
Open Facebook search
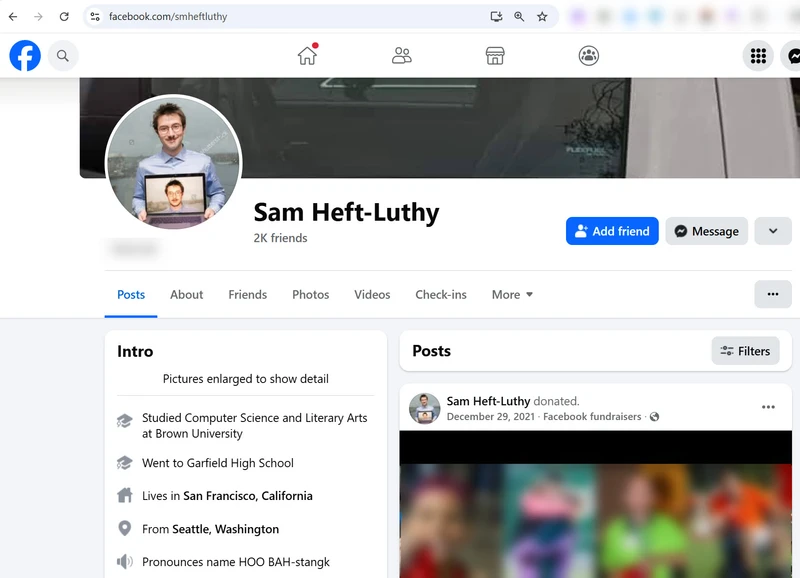[62, 55]
